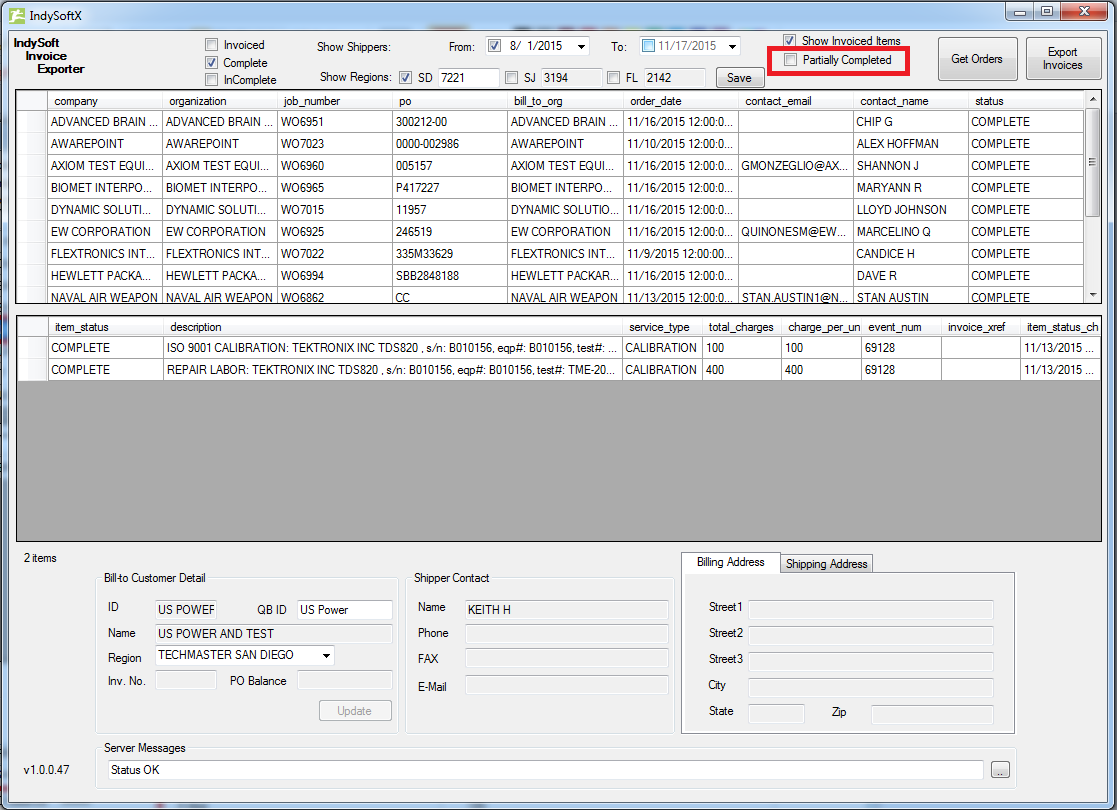Click the QB ID text field

tap(344, 610)
